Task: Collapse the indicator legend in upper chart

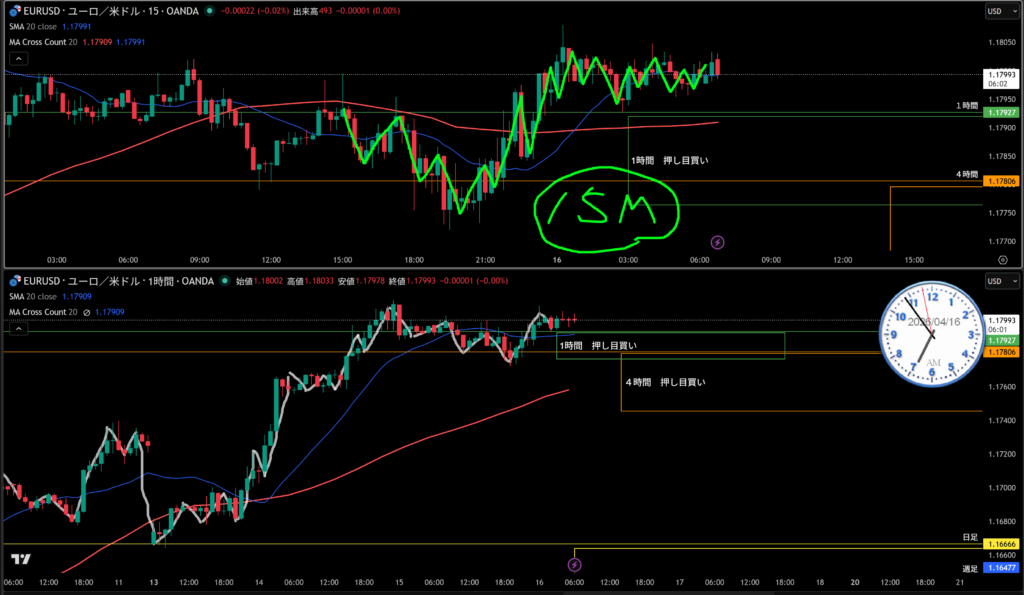Action: tap(13, 59)
